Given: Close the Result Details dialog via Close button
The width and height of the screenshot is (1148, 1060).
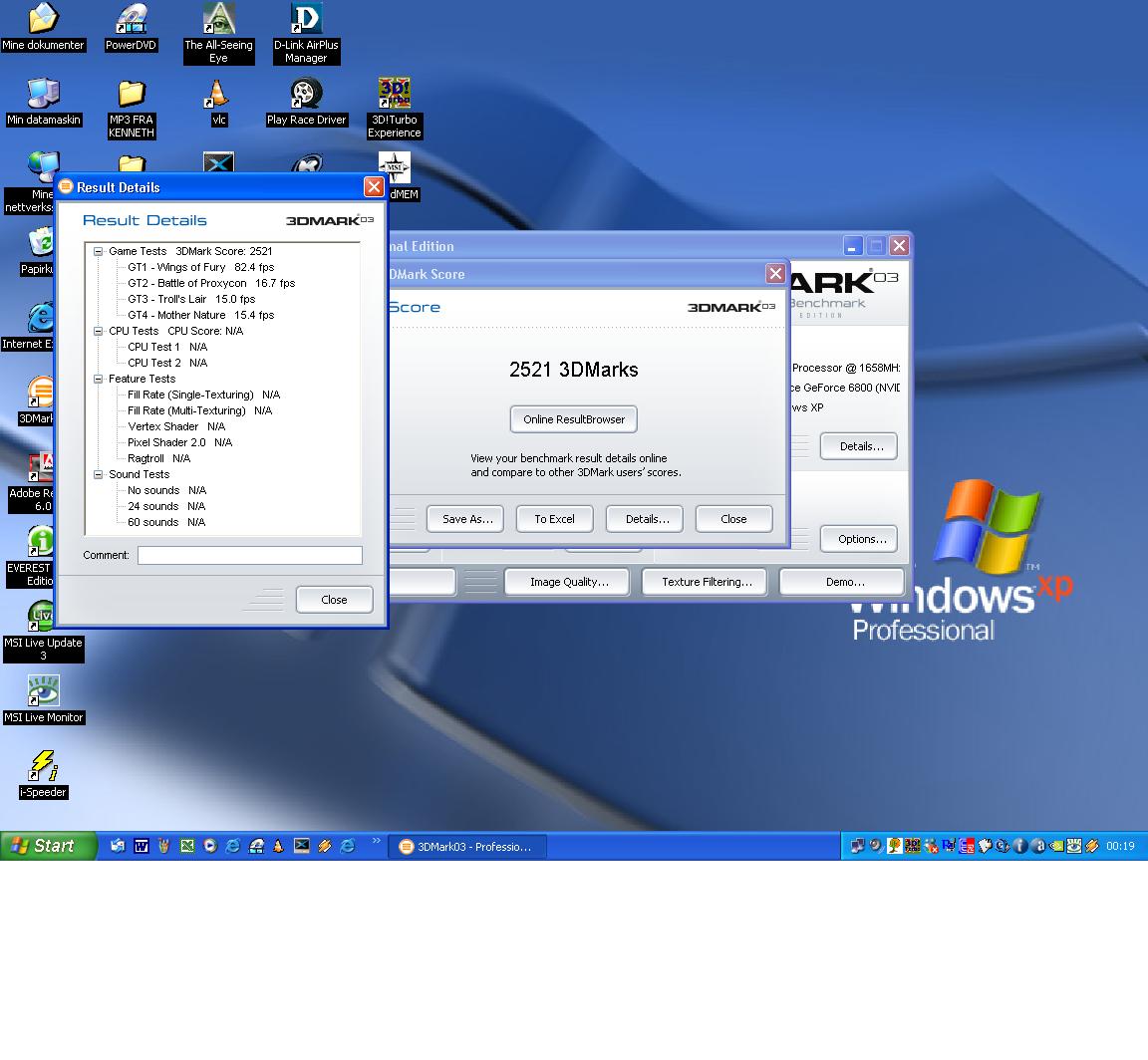Looking at the screenshot, I should pyautogui.click(x=334, y=600).
